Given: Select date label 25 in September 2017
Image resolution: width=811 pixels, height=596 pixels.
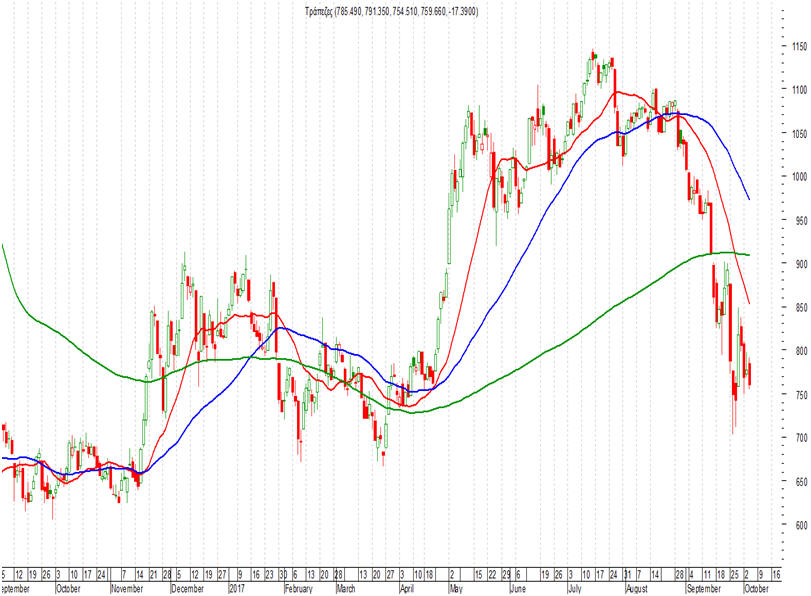Looking at the screenshot, I should click(734, 575).
